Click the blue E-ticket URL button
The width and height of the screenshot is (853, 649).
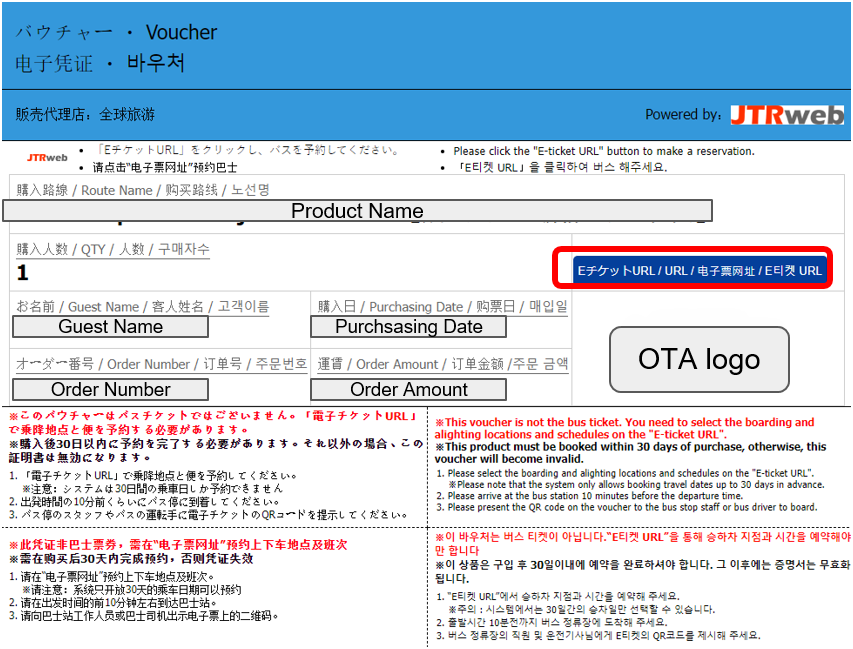699,270
